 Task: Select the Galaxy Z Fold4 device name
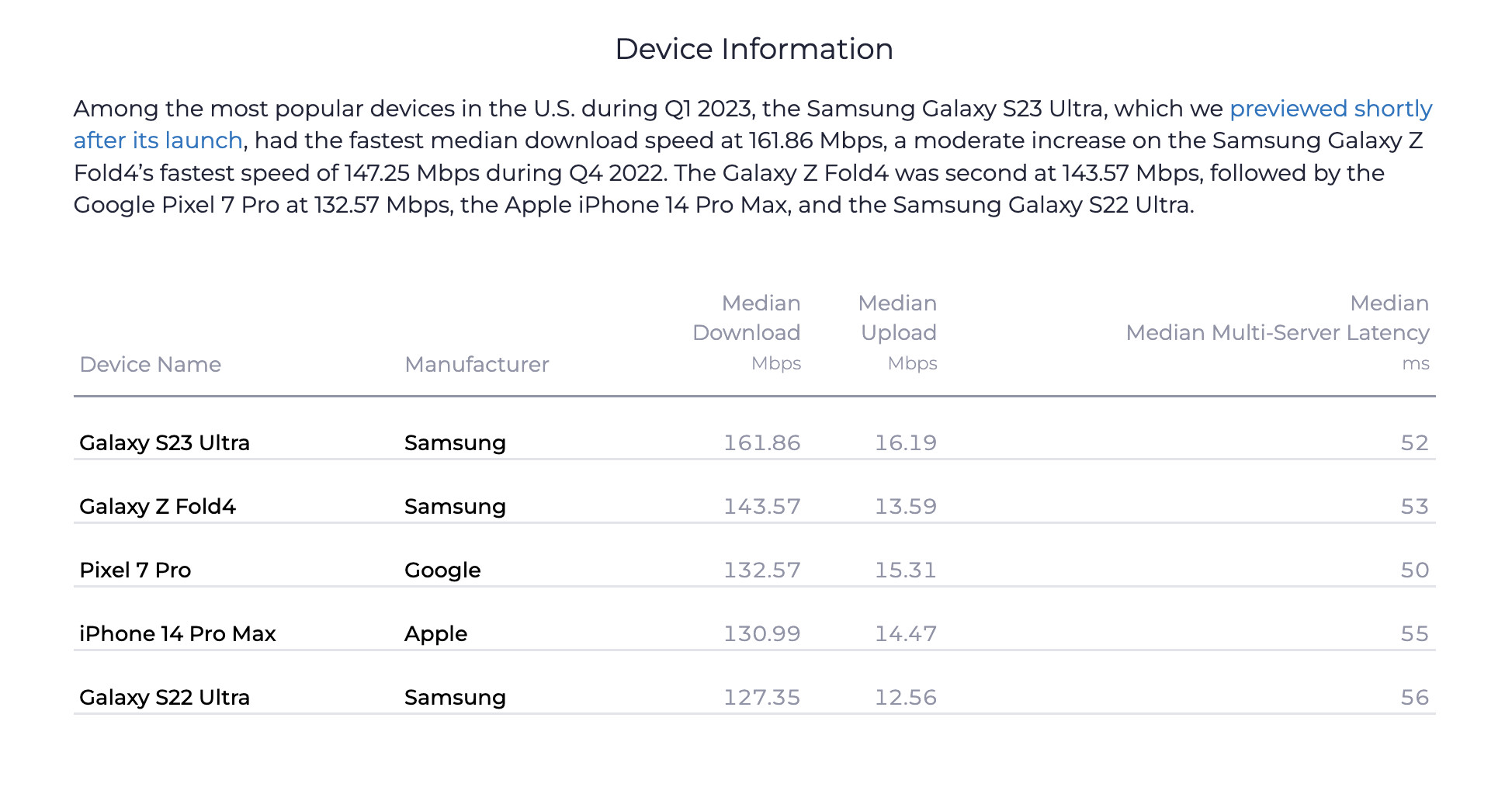pyautogui.click(x=158, y=506)
